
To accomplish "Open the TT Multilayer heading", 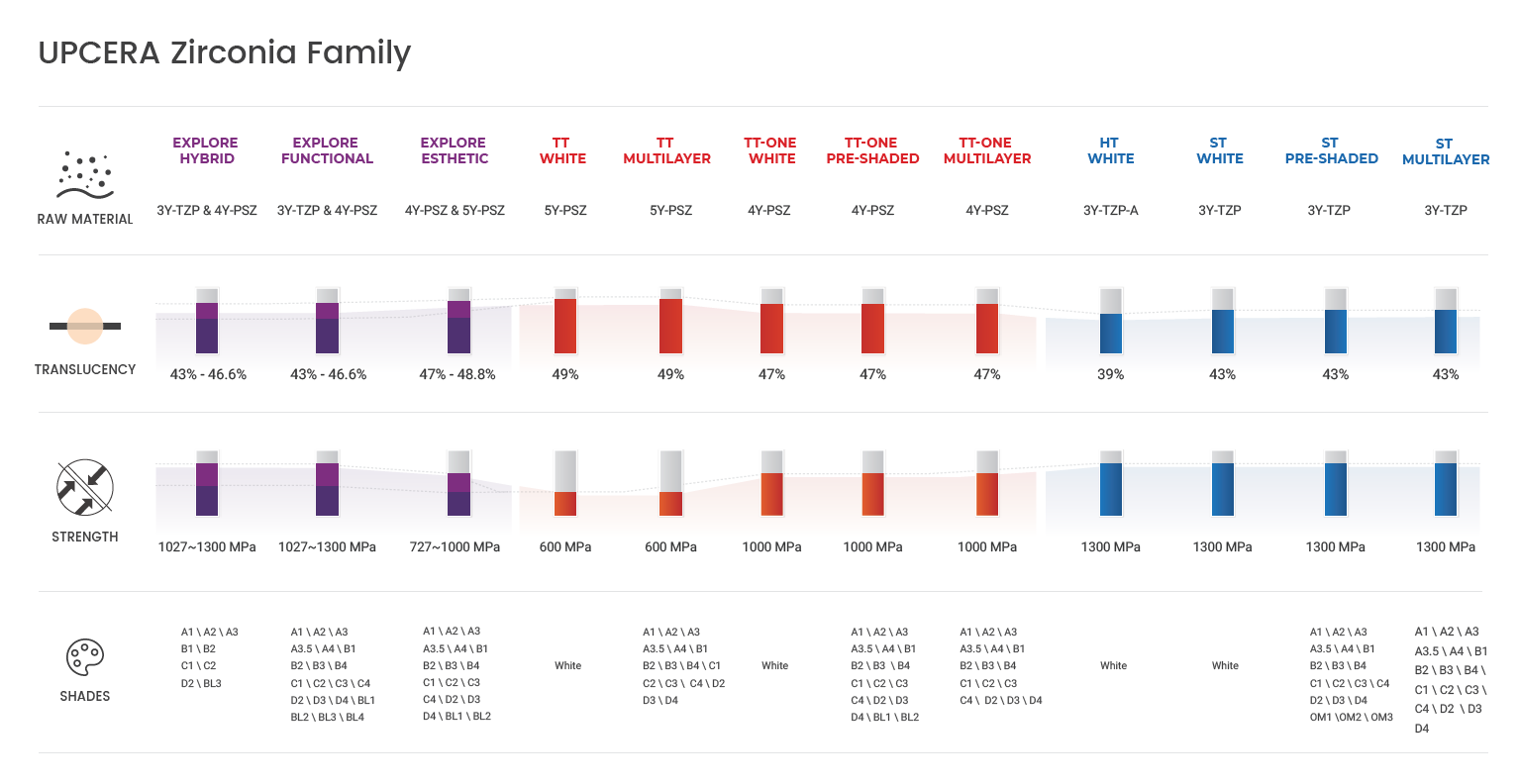I will [x=666, y=150].
